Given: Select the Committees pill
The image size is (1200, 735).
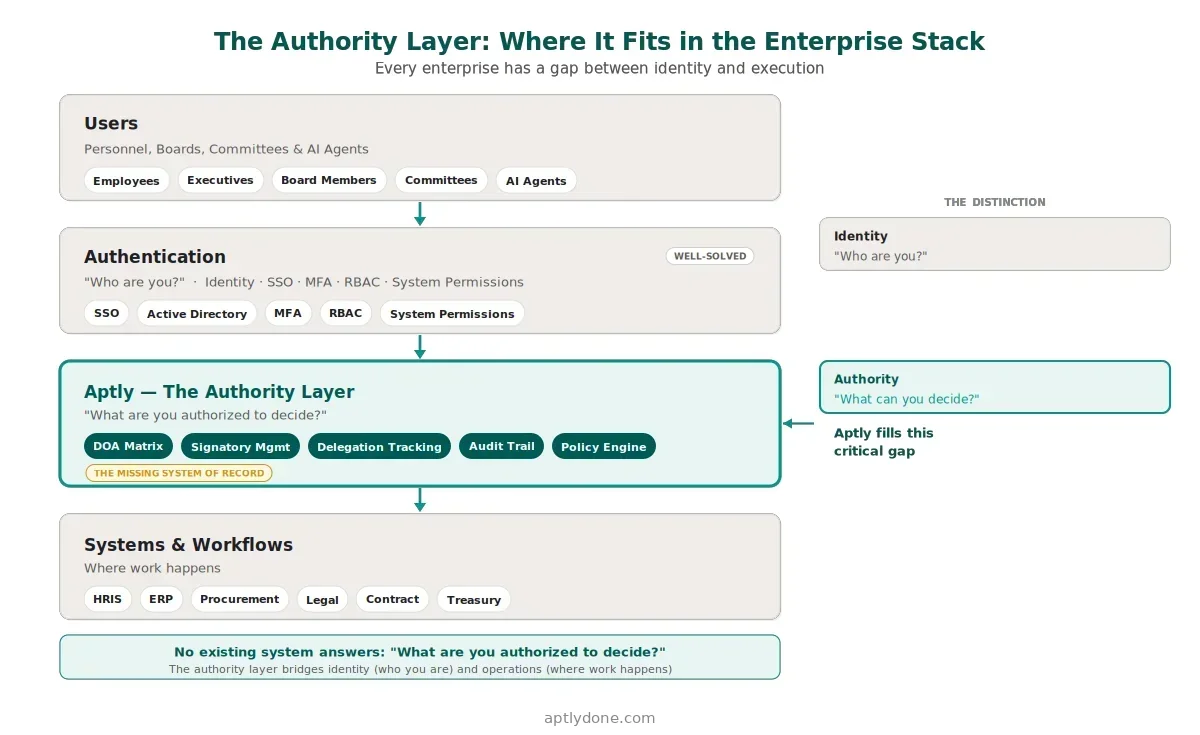Looking at the screenshot, I should pos(441,180).
